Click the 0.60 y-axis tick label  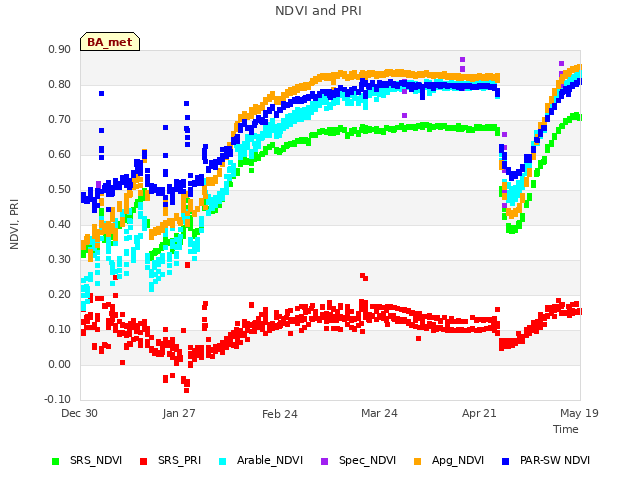pos(60,155)
